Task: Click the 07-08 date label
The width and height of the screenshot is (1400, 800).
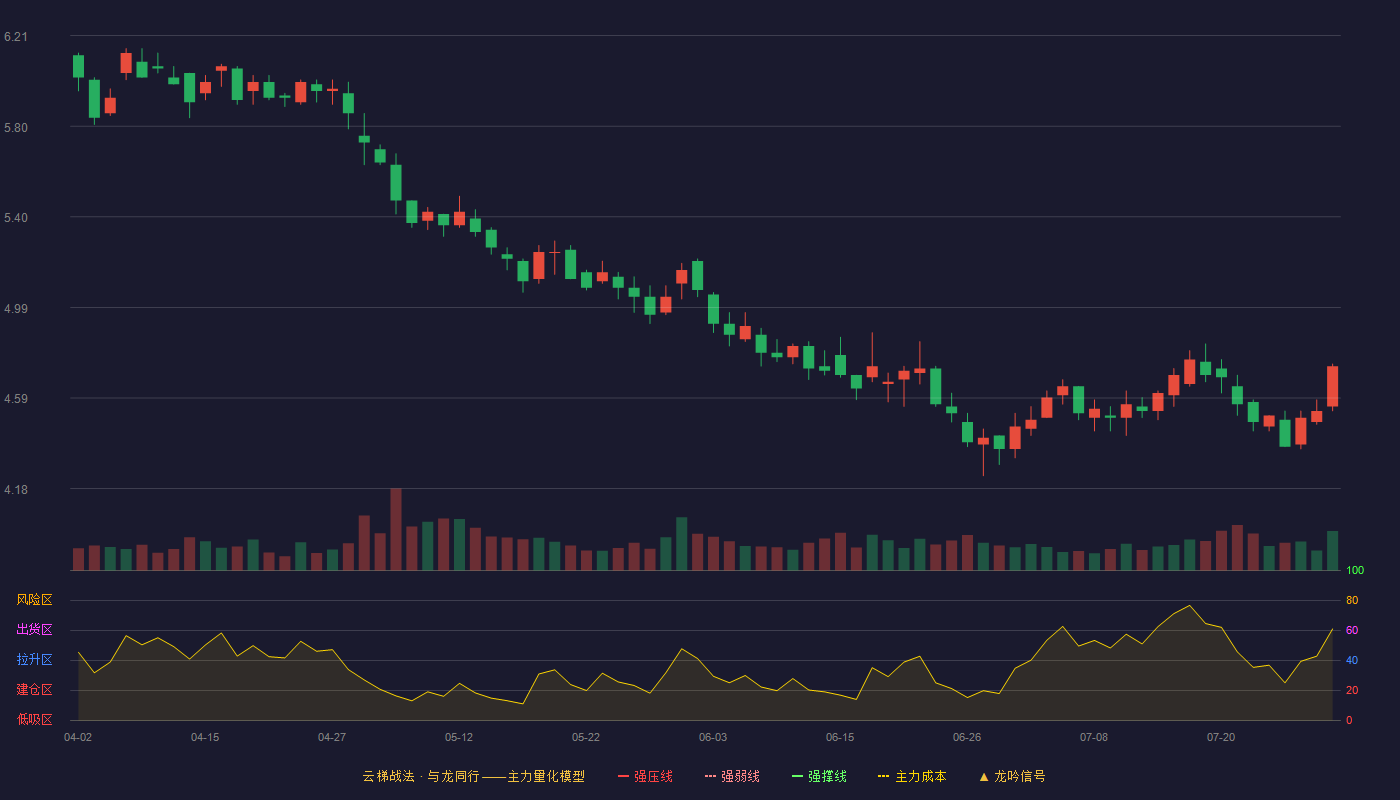Action: click(x=1094, y=737)
